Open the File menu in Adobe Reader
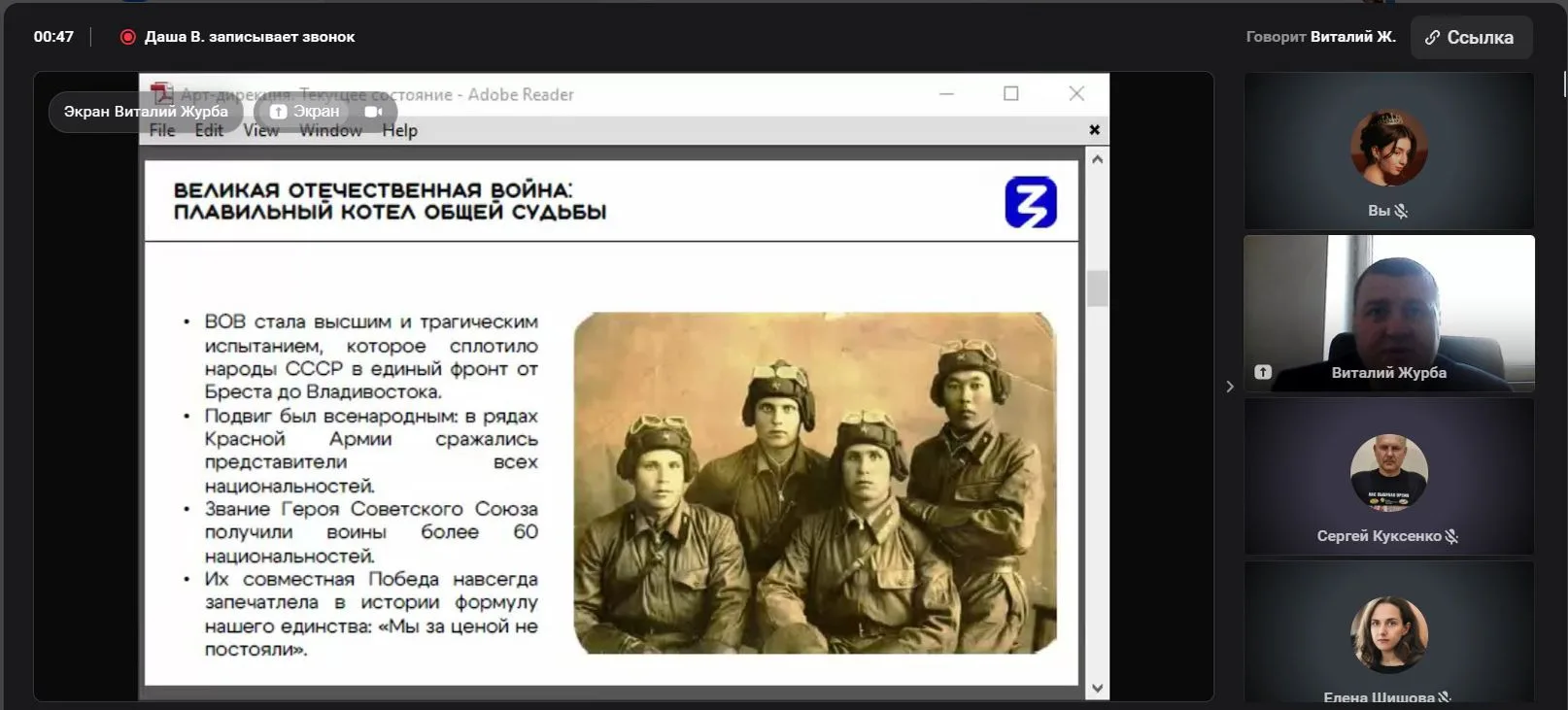Viewport: 1568px width, 710px height. tap(162, 130)
